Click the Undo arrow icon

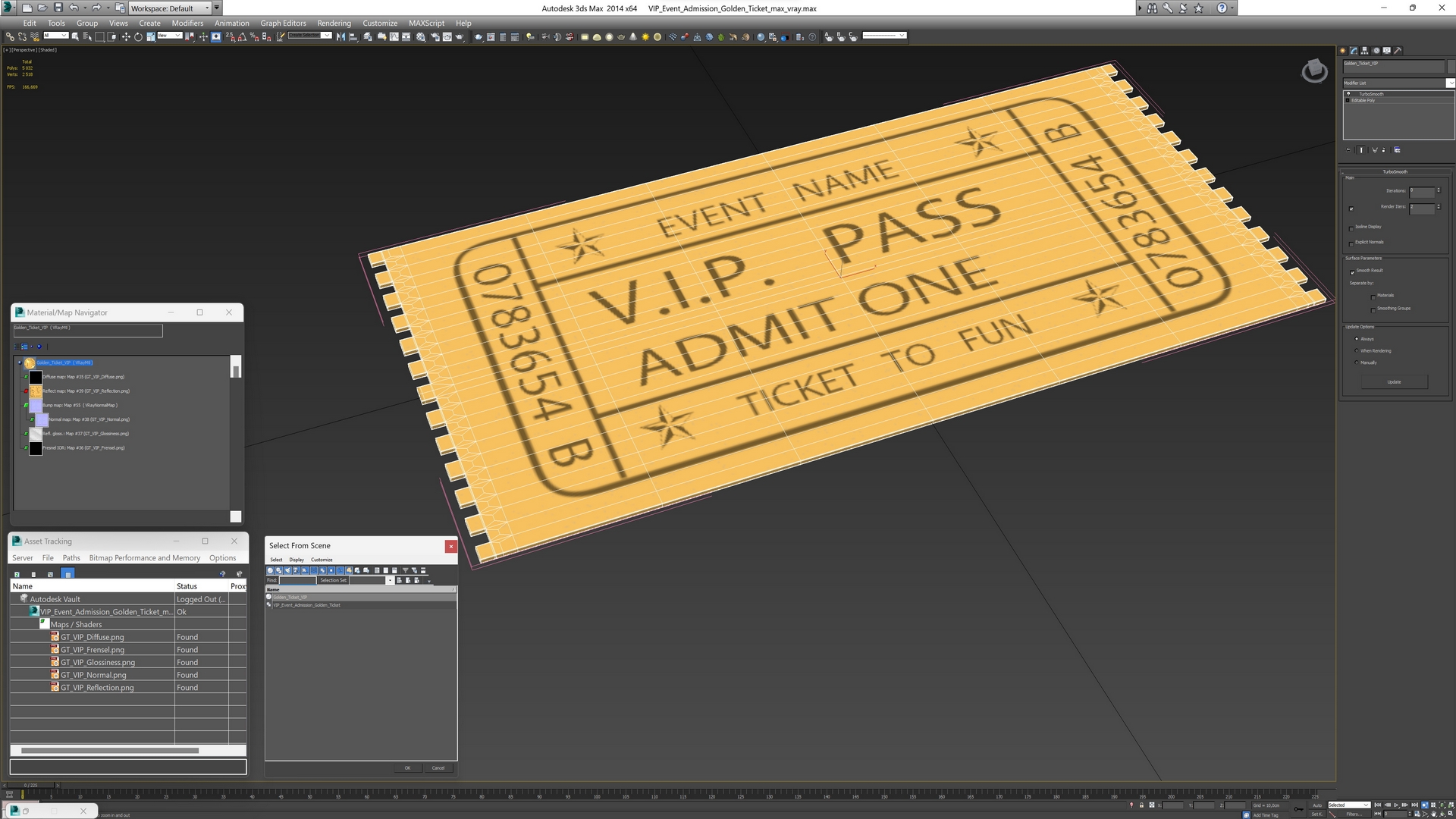pos(74,8)
